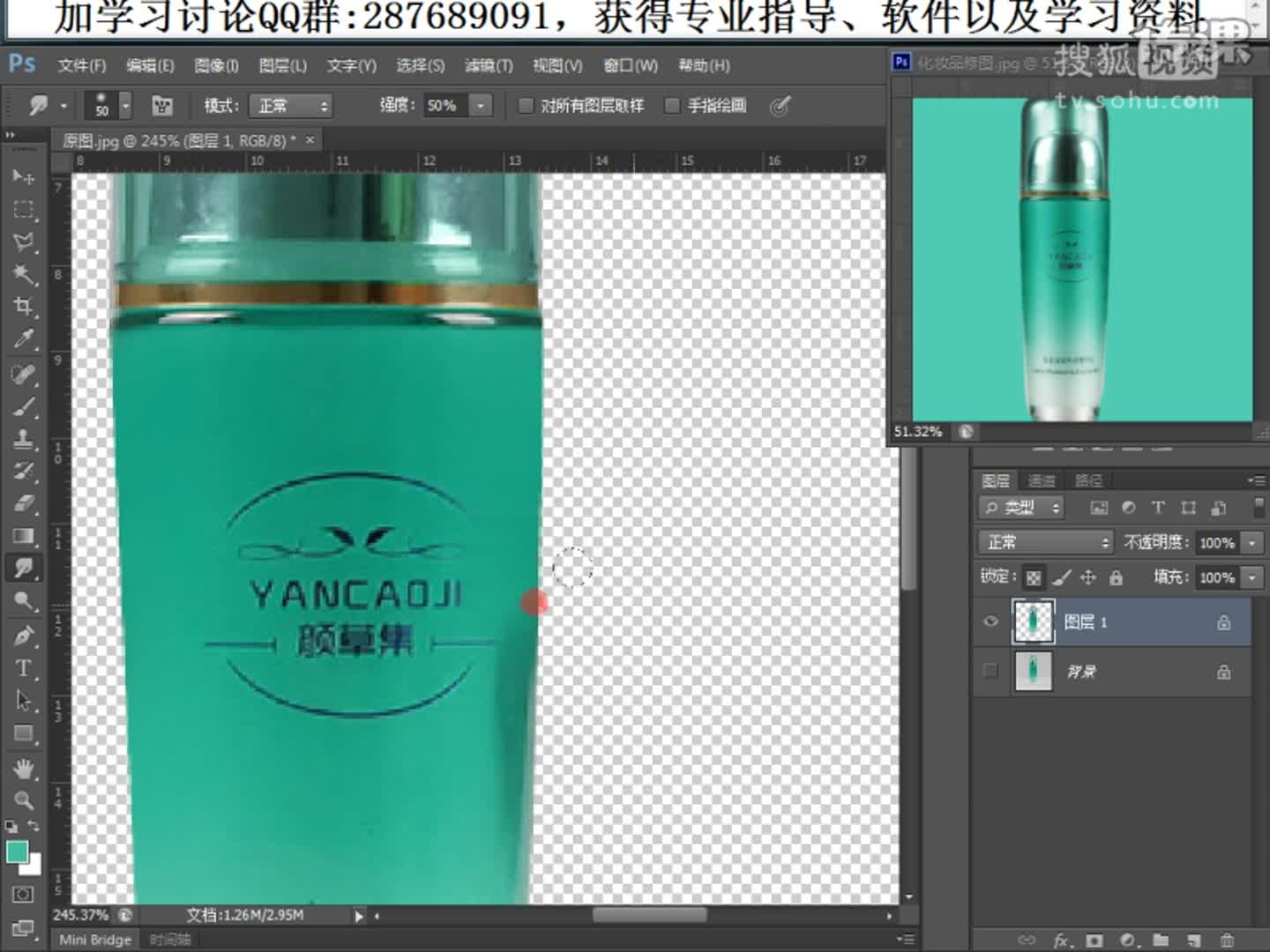Screen dimensions: 1270x952
Task: Toggle lock image pixels
Action: pyautogui.click(x=1062, y=577)
